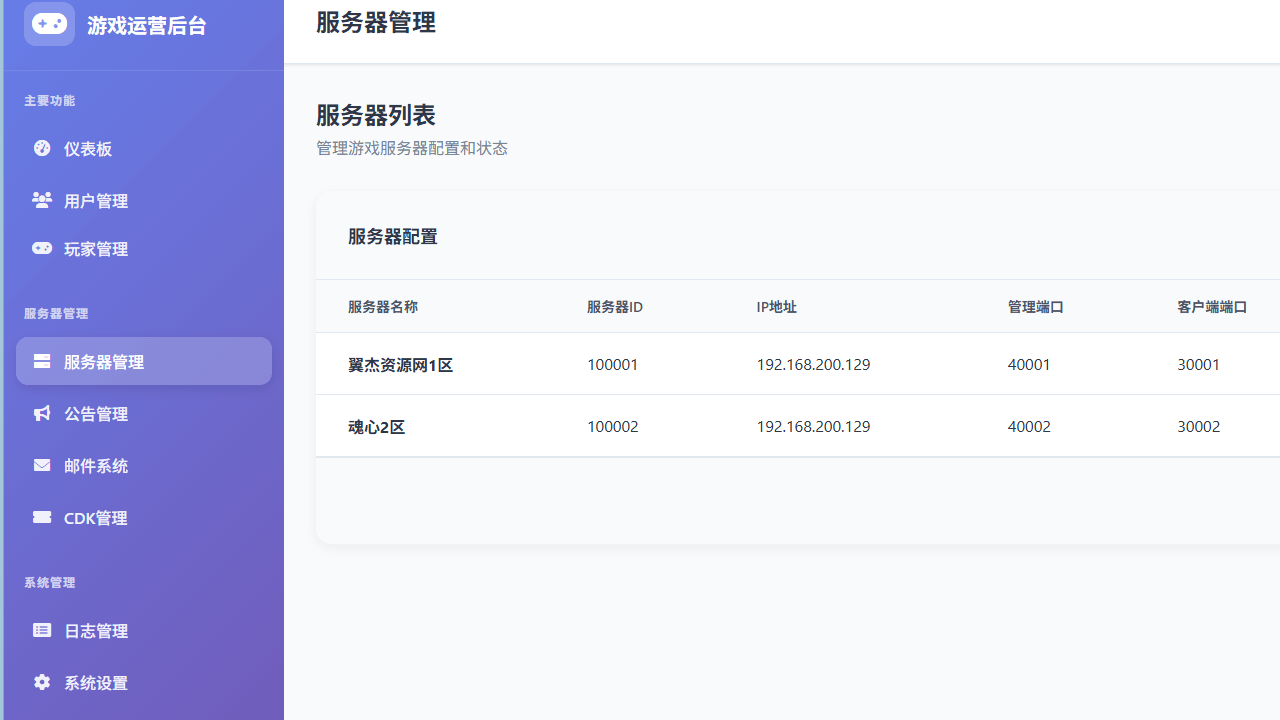This screenshot has width=1280, height=720.
Task: Click the users icon next to 用户管理
Action: tap(41, 200)
